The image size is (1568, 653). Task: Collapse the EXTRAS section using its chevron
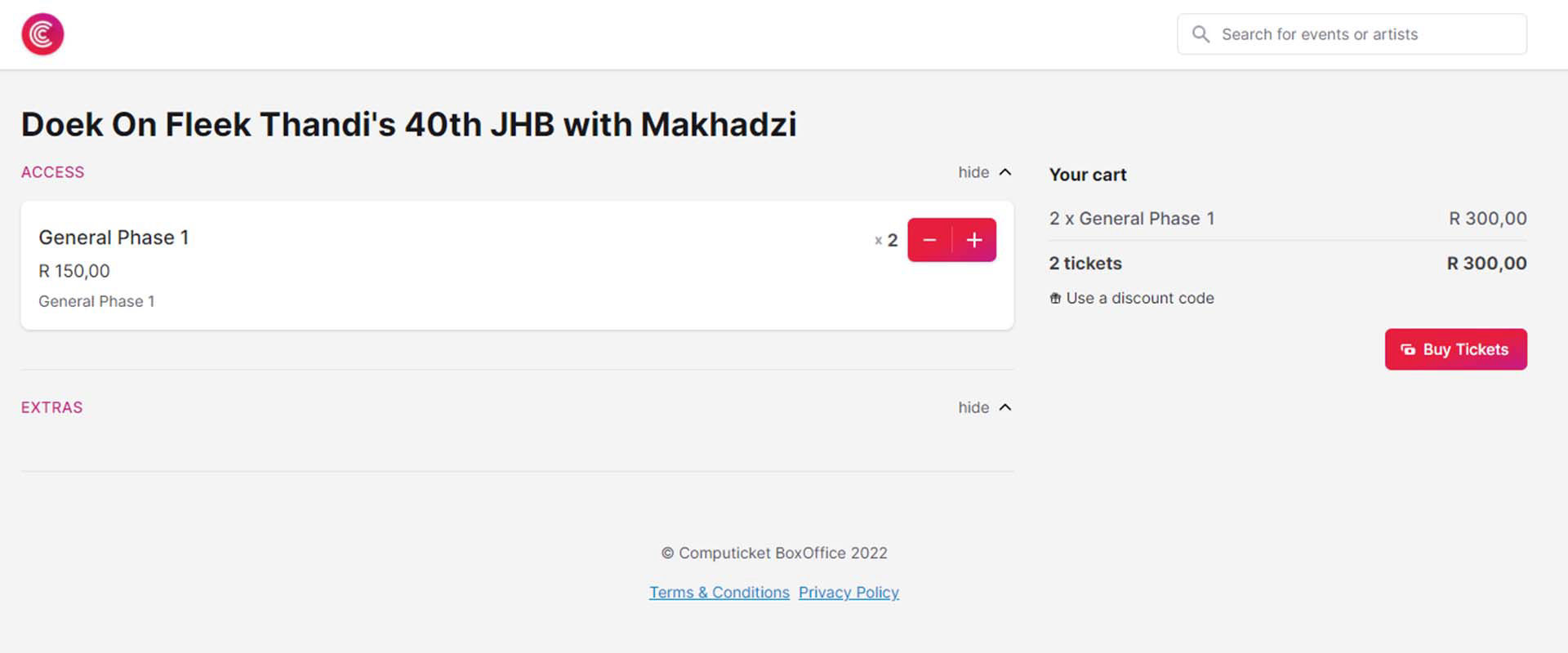pyautogui.click(x=1005, y=407)
